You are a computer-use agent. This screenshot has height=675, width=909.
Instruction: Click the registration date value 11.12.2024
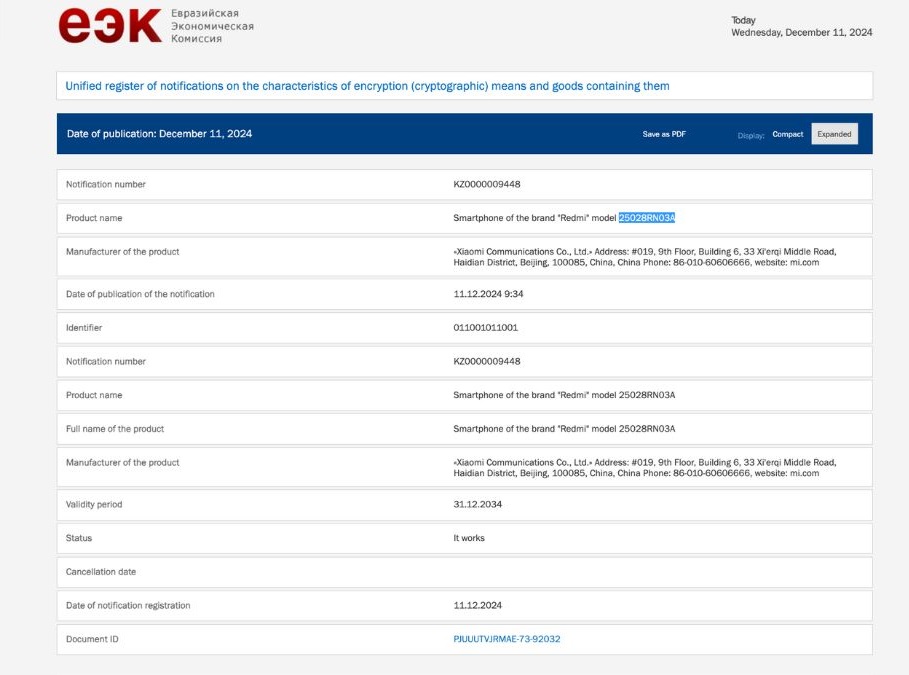coord(477,605)
